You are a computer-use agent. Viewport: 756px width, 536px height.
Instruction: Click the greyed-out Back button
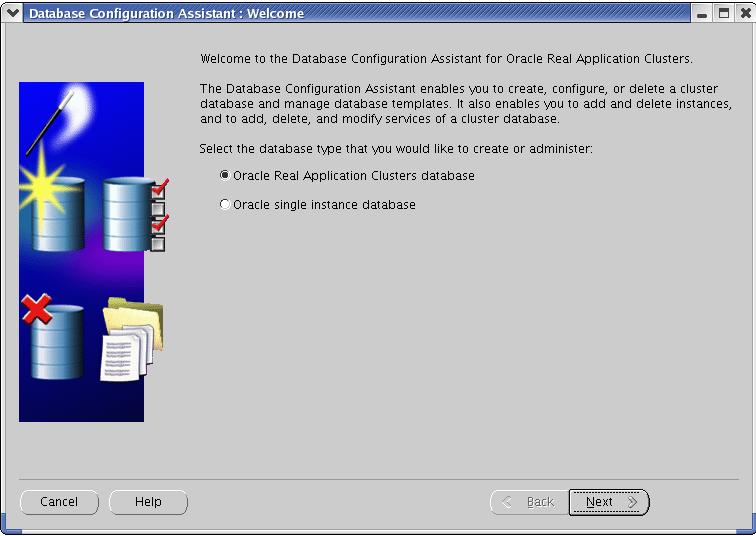[528, 502]
